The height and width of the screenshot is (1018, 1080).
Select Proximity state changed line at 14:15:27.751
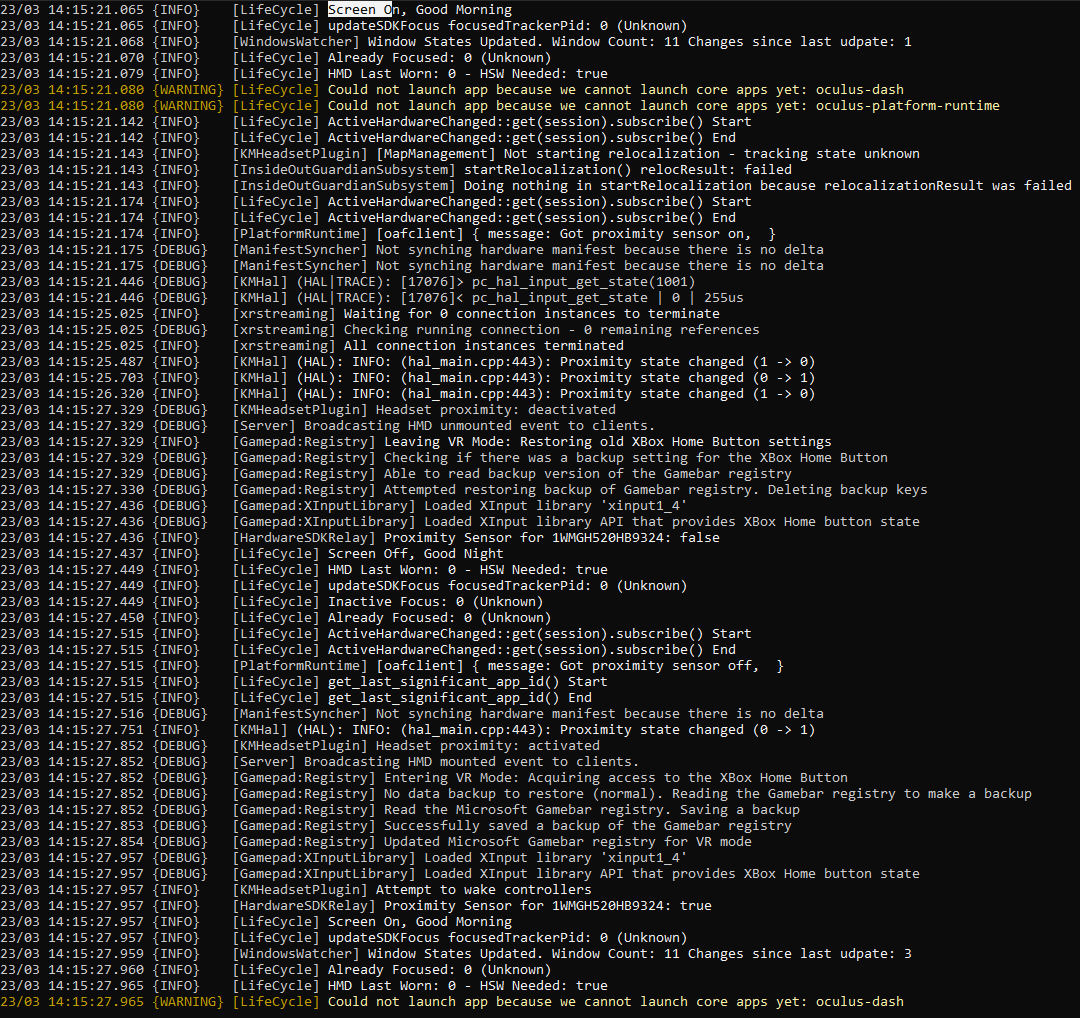click(408, 729)
